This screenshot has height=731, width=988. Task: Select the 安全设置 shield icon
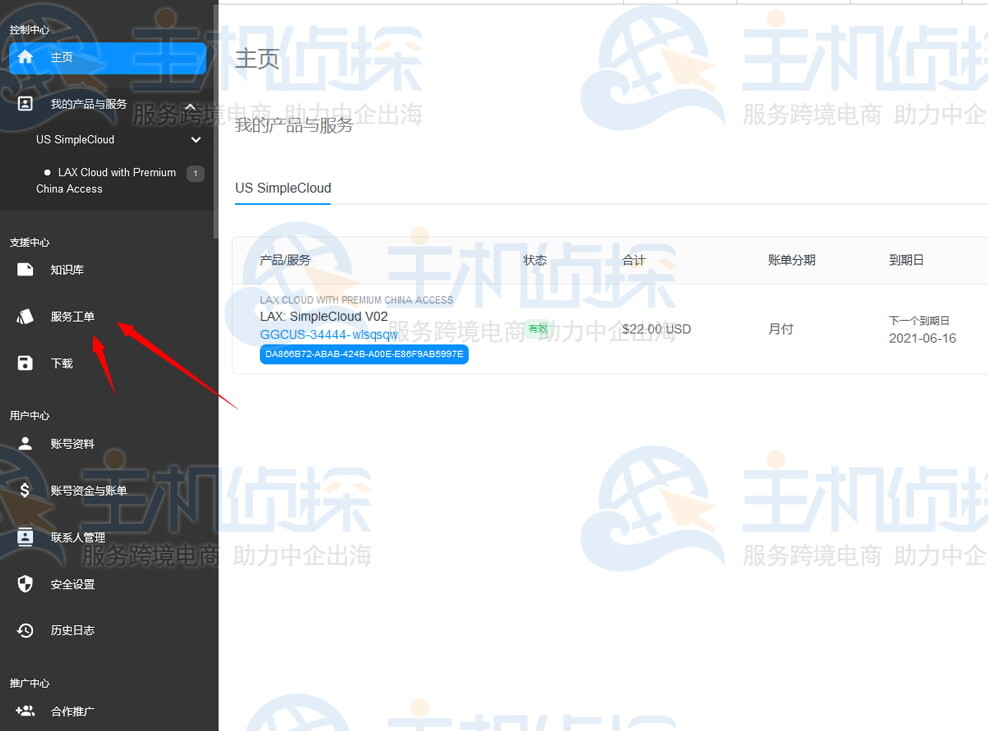click(x=24, y=584)
